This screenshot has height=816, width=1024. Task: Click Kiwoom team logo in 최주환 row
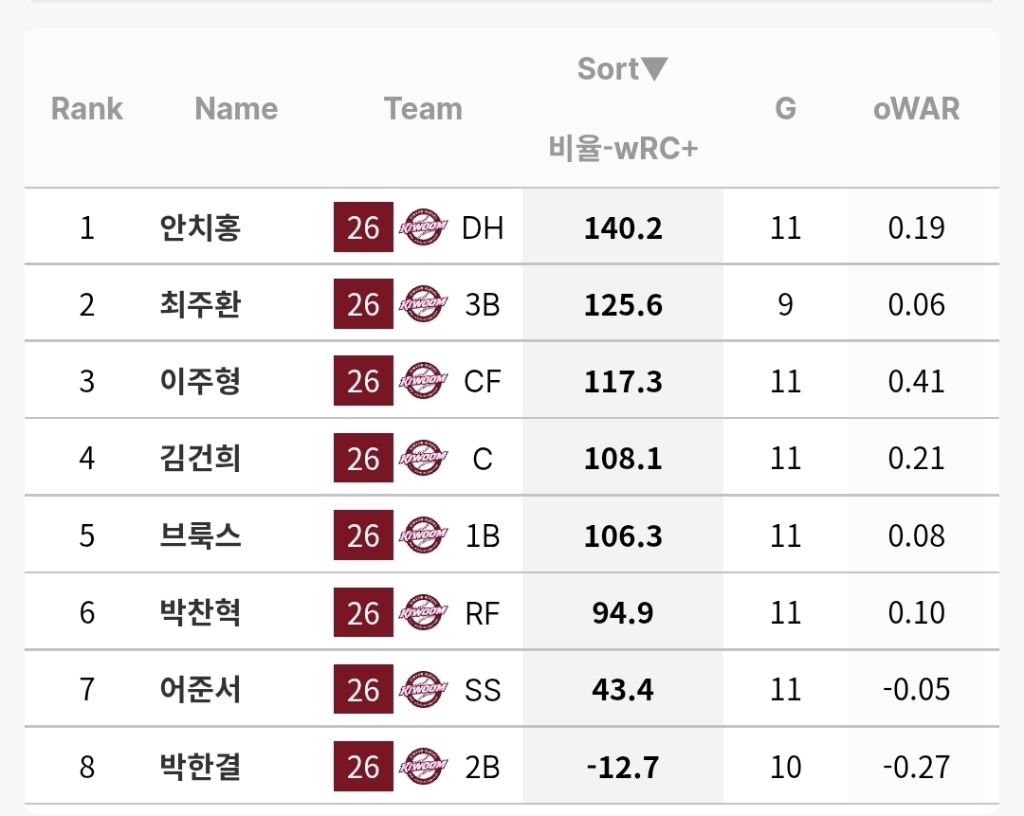(423, 305)
